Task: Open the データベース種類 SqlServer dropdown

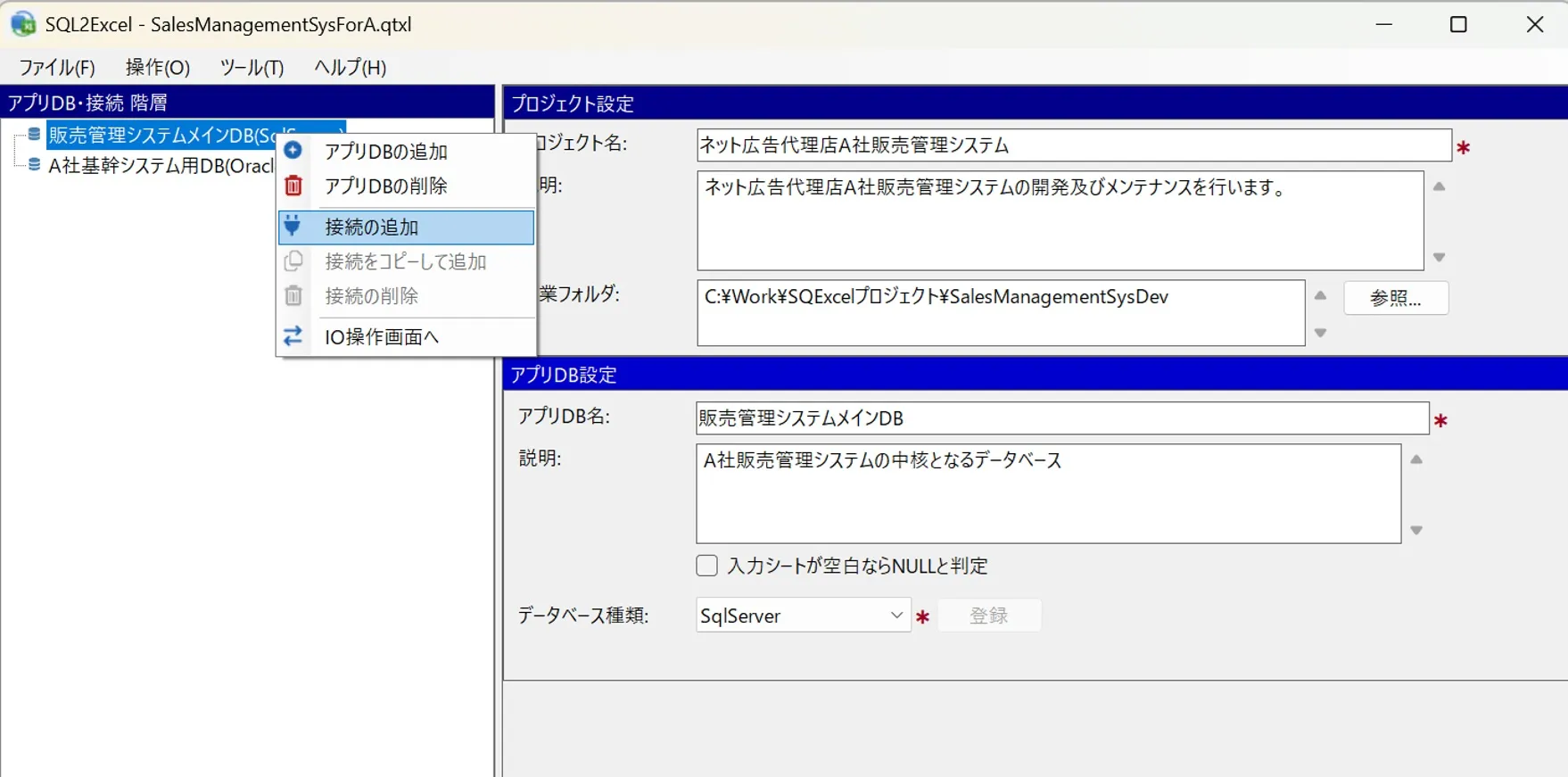Action: 803,616
